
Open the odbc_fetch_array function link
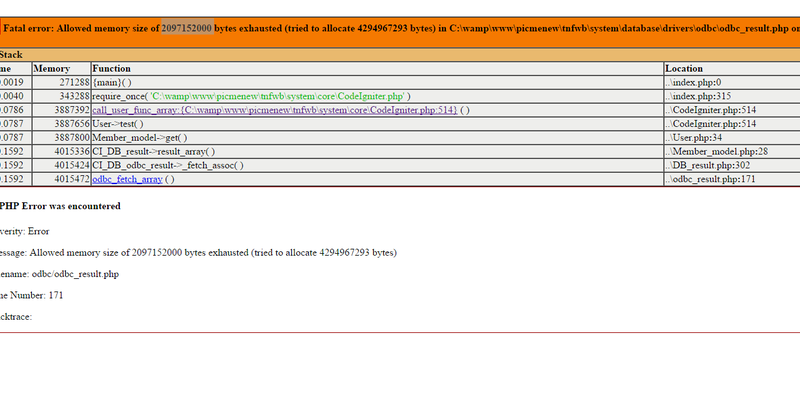tap(127, 179)
